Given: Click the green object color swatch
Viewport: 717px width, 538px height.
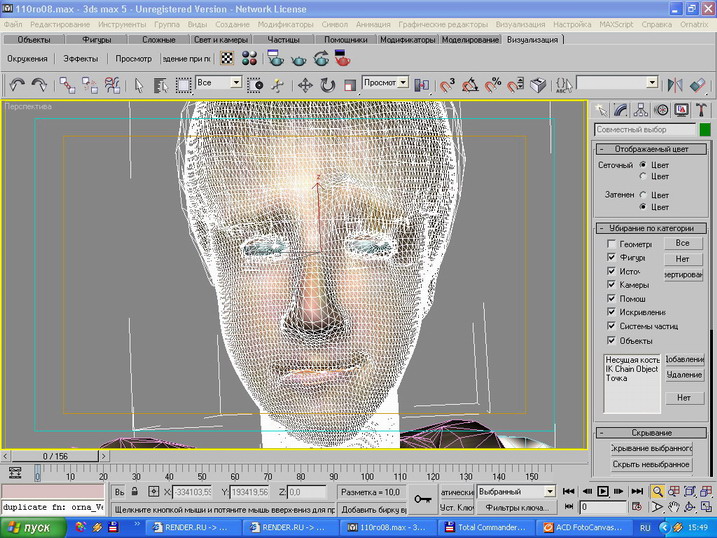Looking at the screenshot, I should pos(703,130).
